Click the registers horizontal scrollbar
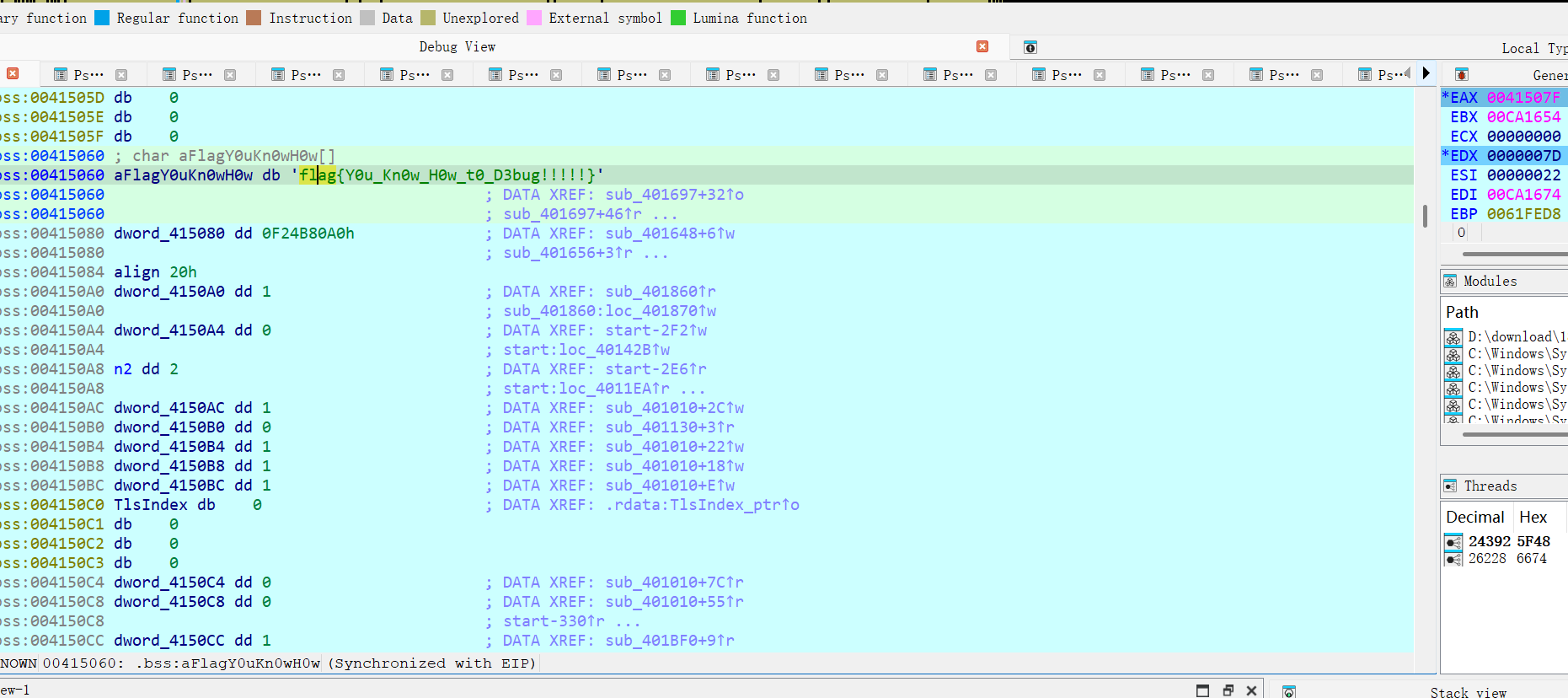The width and height of the screenshot is (1568, 698). (1515, 253)
